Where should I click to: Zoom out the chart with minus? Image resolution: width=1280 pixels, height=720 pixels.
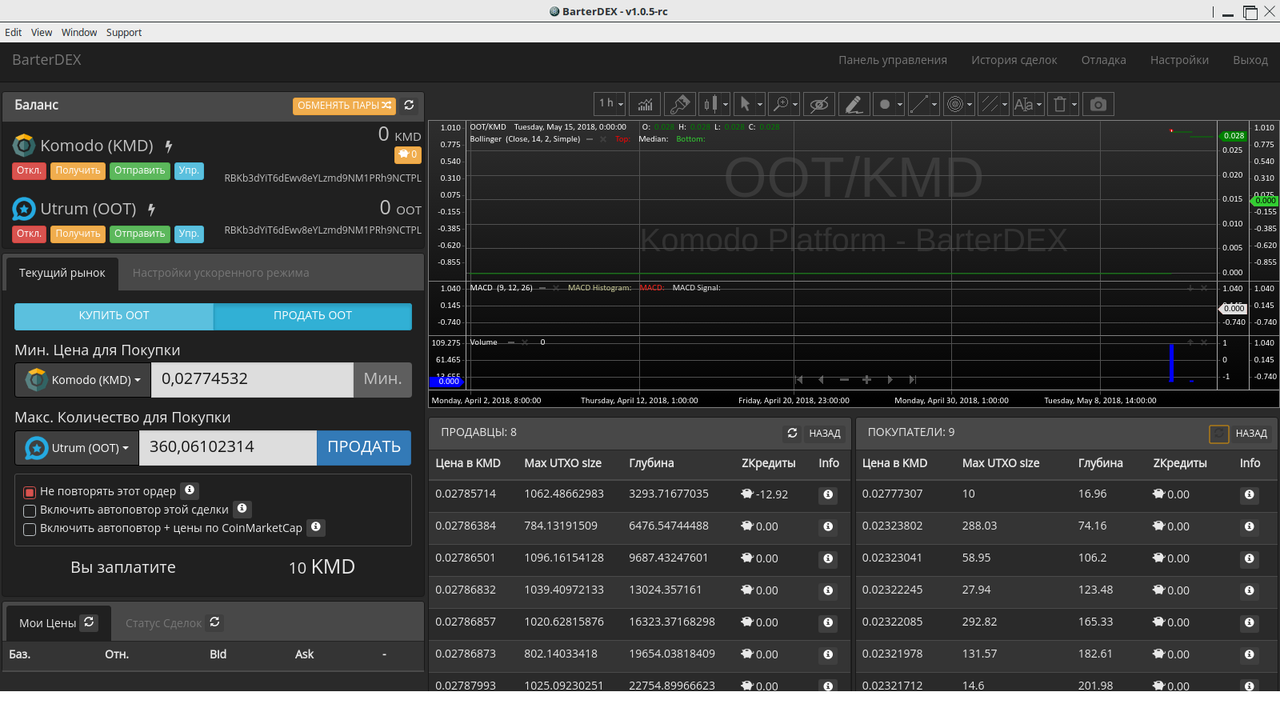coord(844,380)
